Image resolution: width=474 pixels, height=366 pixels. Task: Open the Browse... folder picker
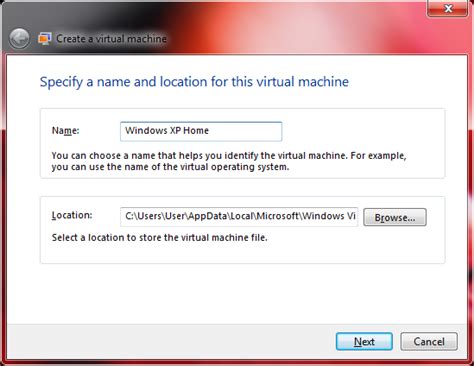[x=395, y=217]
